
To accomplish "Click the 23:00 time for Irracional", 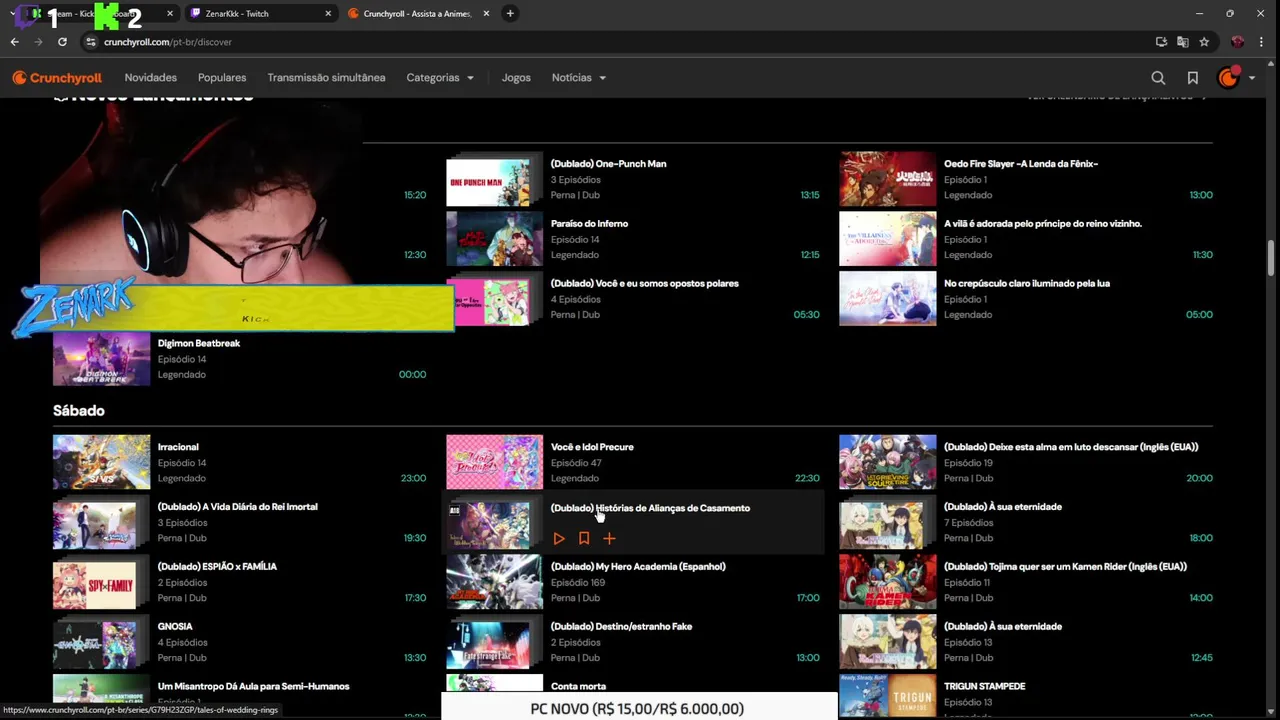I will coord(413,478).
